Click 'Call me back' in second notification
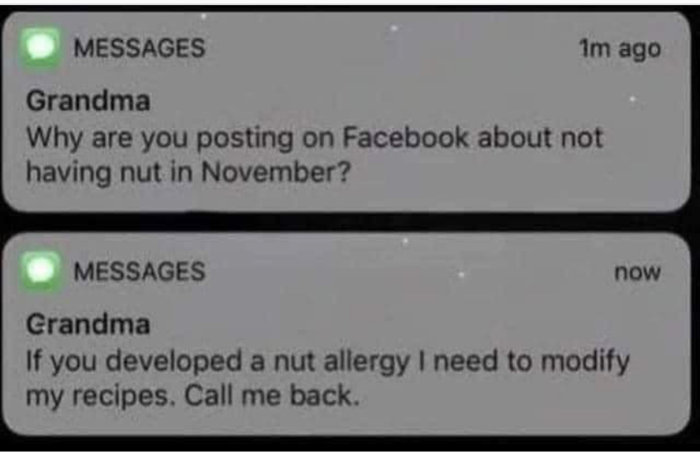Screen dimensions: 700x460 271,395
